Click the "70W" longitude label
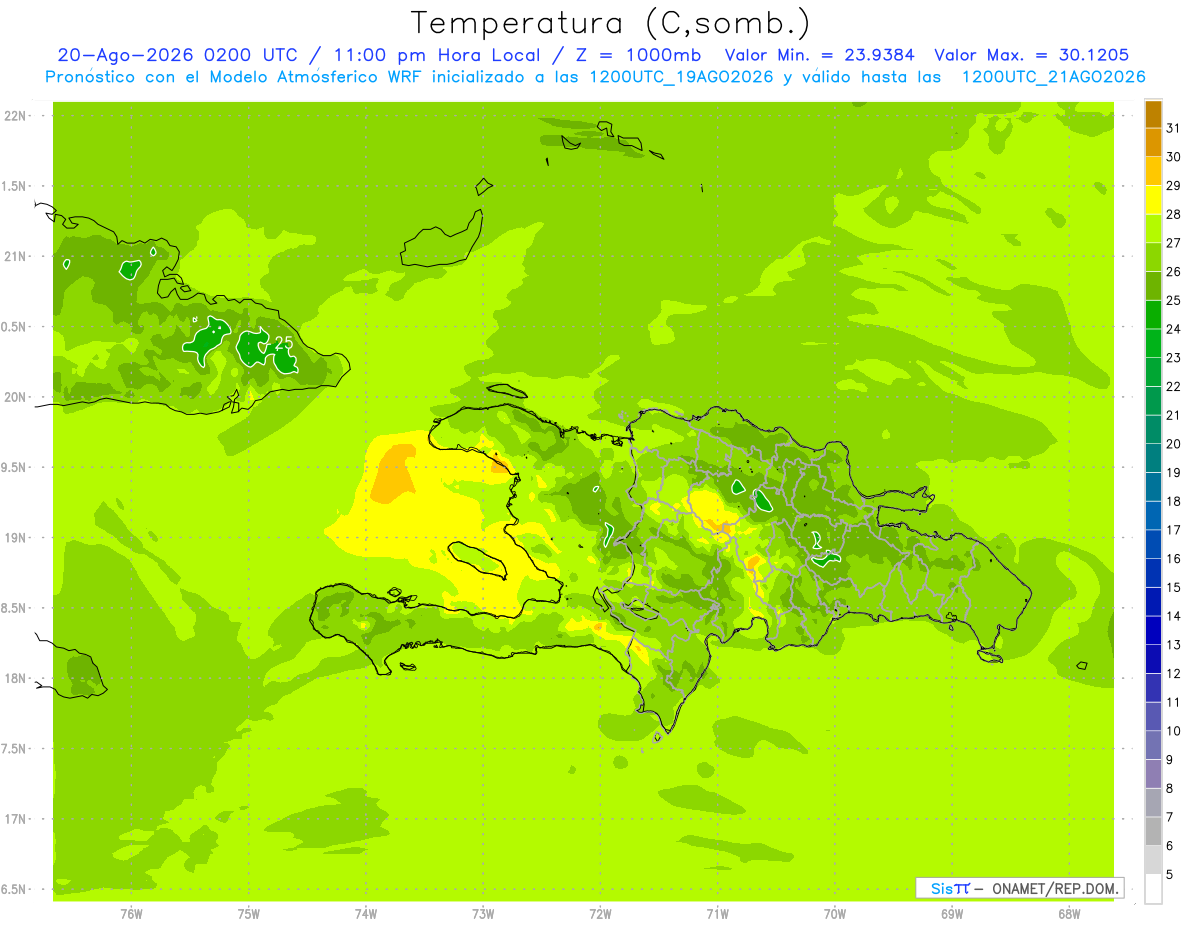 [x=835, y=914]
